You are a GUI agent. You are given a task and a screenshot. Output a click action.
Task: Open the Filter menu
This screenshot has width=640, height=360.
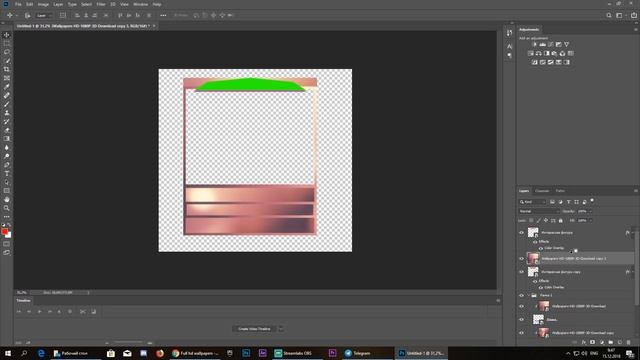pos(101,4)
